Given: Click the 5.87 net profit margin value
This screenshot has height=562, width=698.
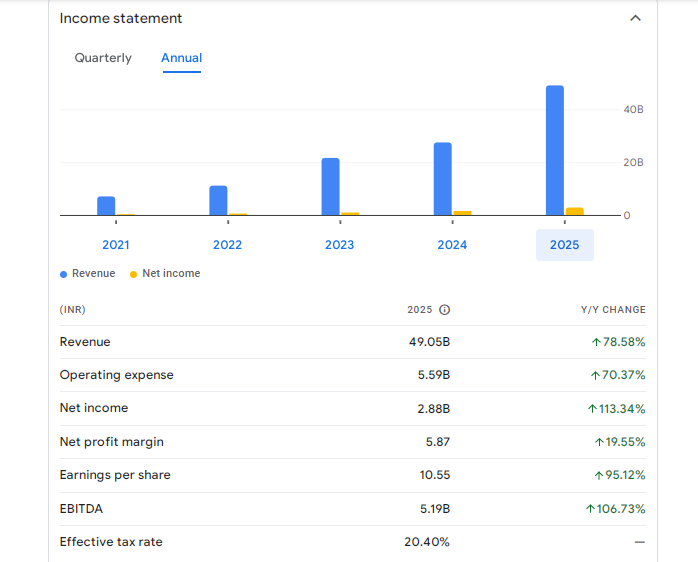Looking at the screenshot, I should tap(438, 442).
